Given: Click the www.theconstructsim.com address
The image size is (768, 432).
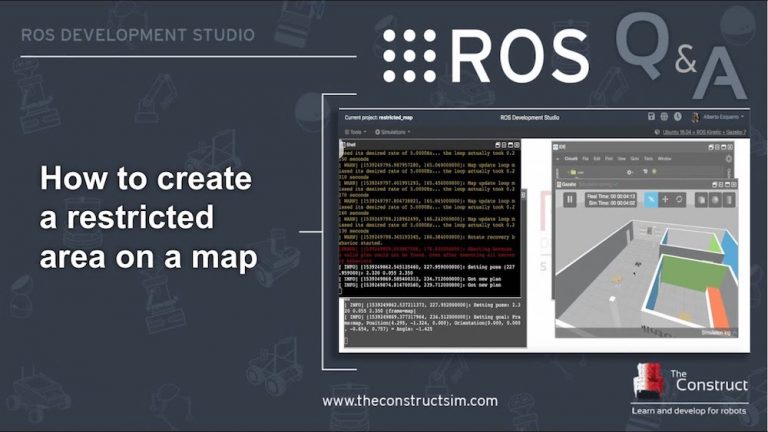Looking at the screenshot, I should pos(410,401).
